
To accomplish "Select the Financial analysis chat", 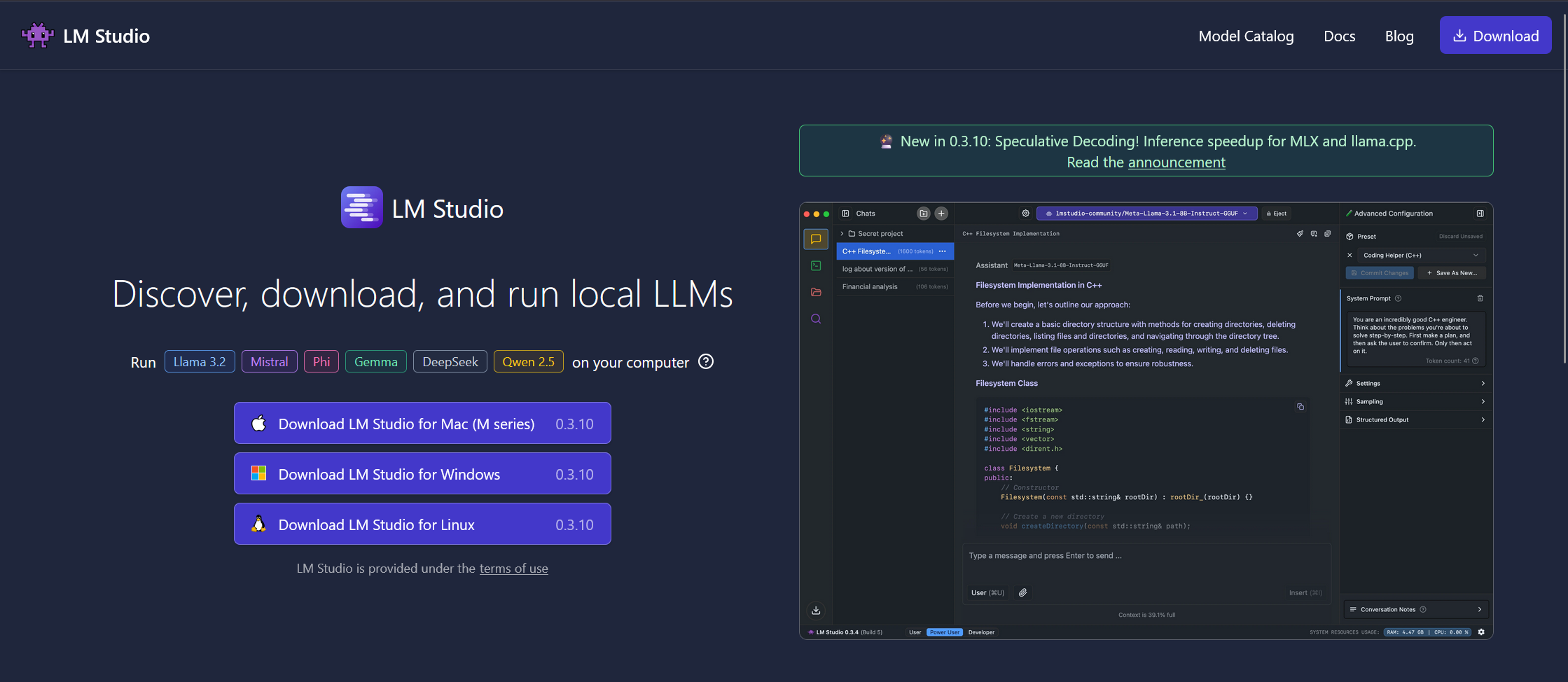I will pyautogui.click(x=895, y=286).
